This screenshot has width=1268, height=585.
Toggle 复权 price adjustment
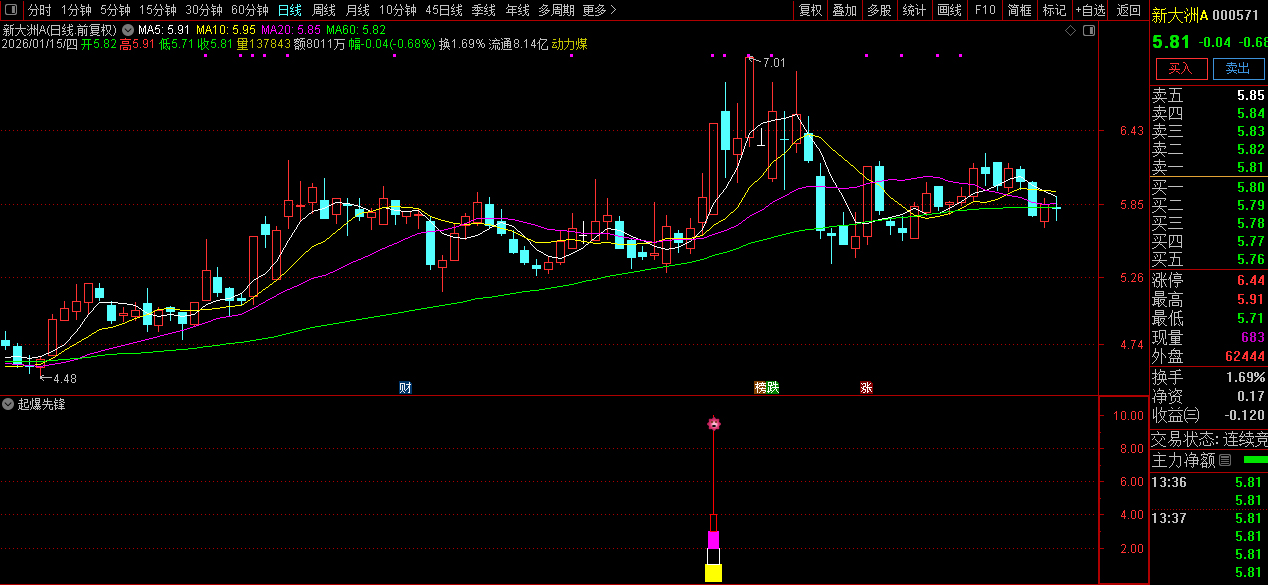(x=810, y=10)
